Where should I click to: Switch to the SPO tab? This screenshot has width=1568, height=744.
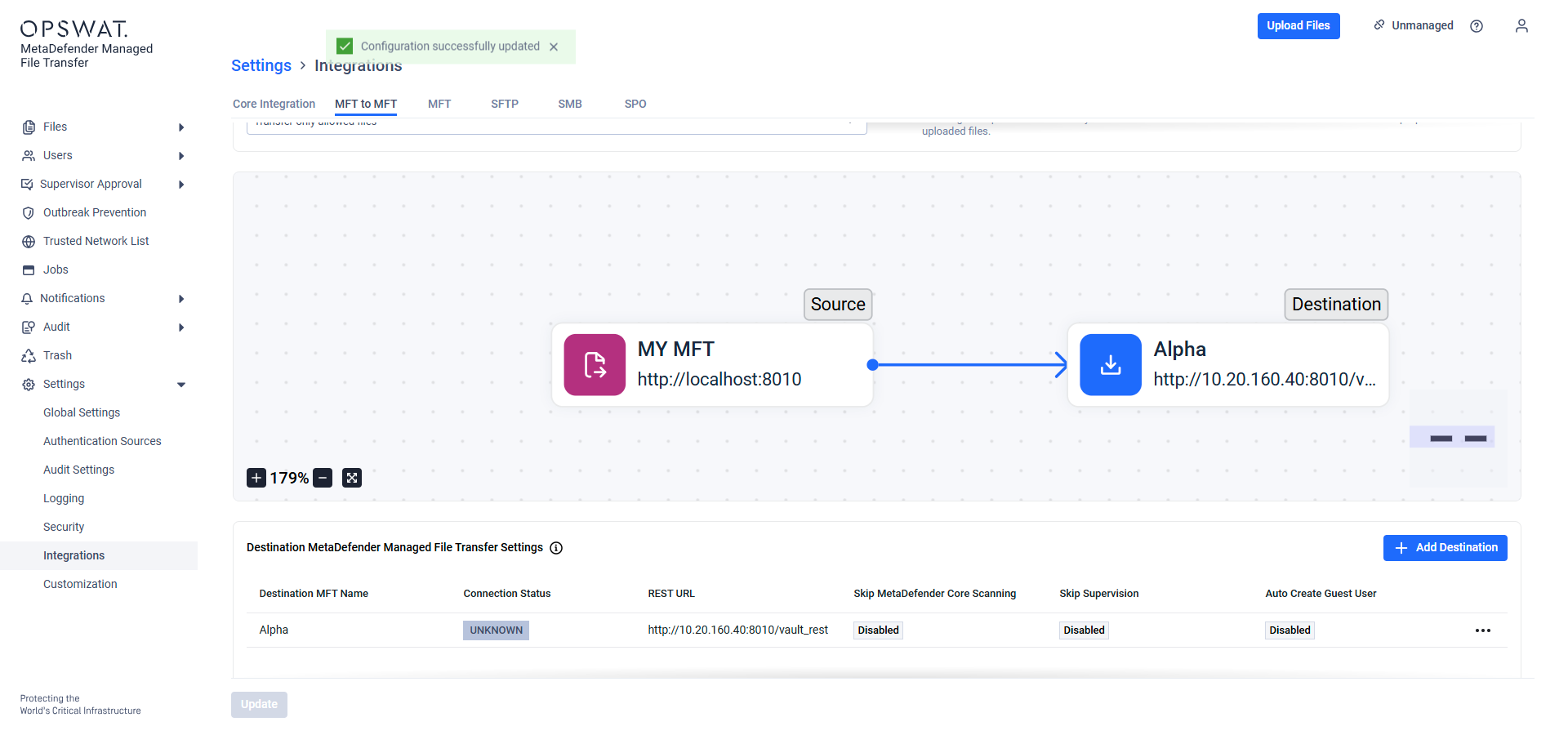(x=635, y=104)
